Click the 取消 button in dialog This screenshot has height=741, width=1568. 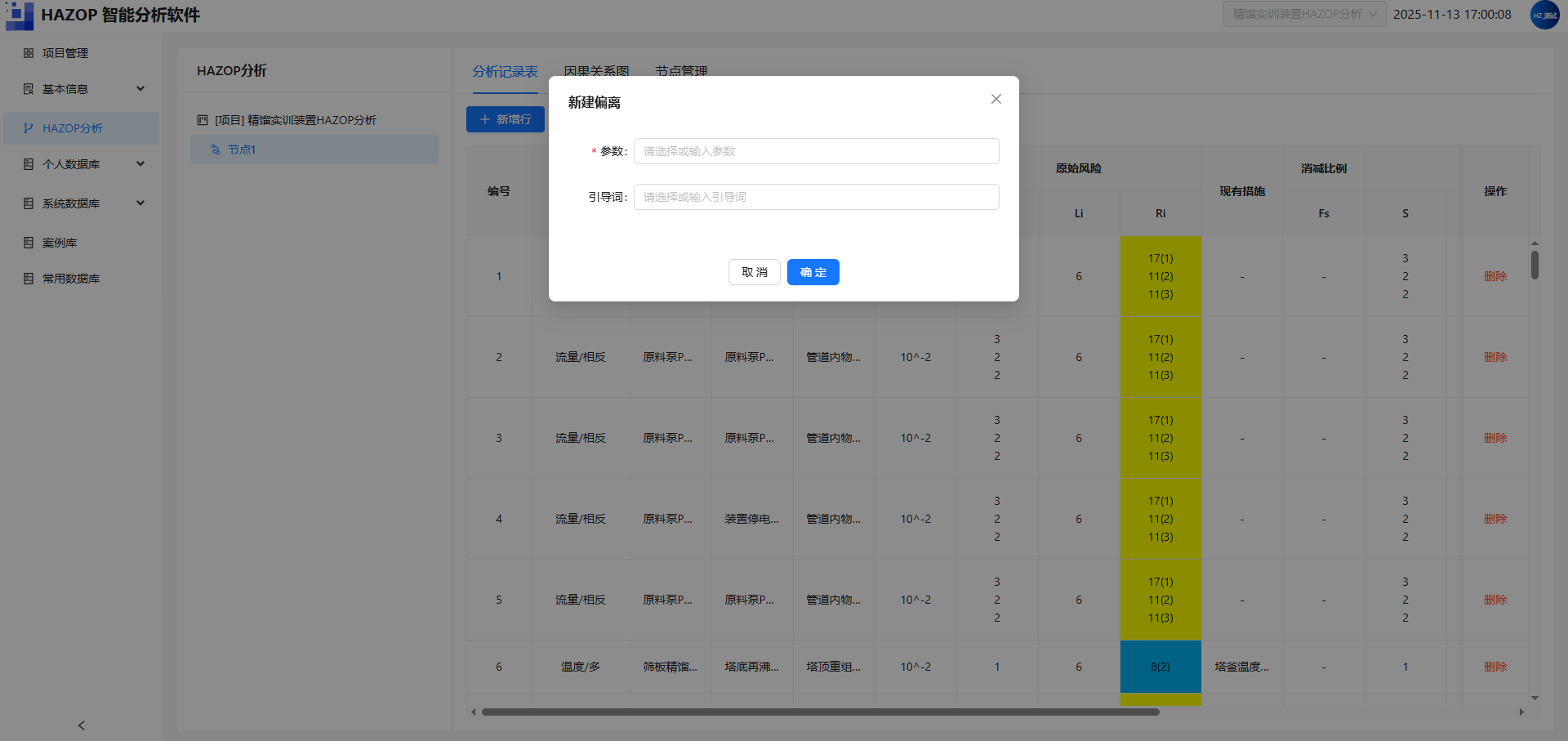tap(754, 272)
